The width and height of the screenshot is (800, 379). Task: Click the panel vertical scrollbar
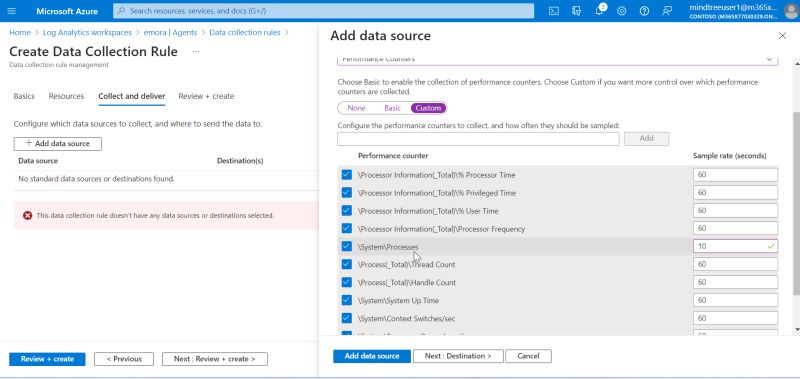796,203
